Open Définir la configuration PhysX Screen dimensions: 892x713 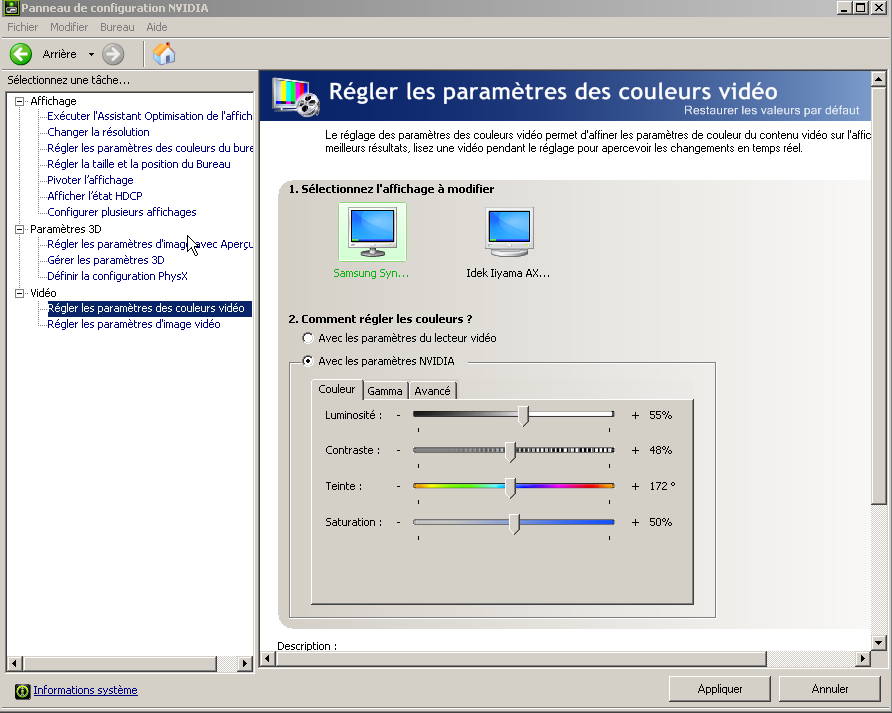tap(117, 276)
